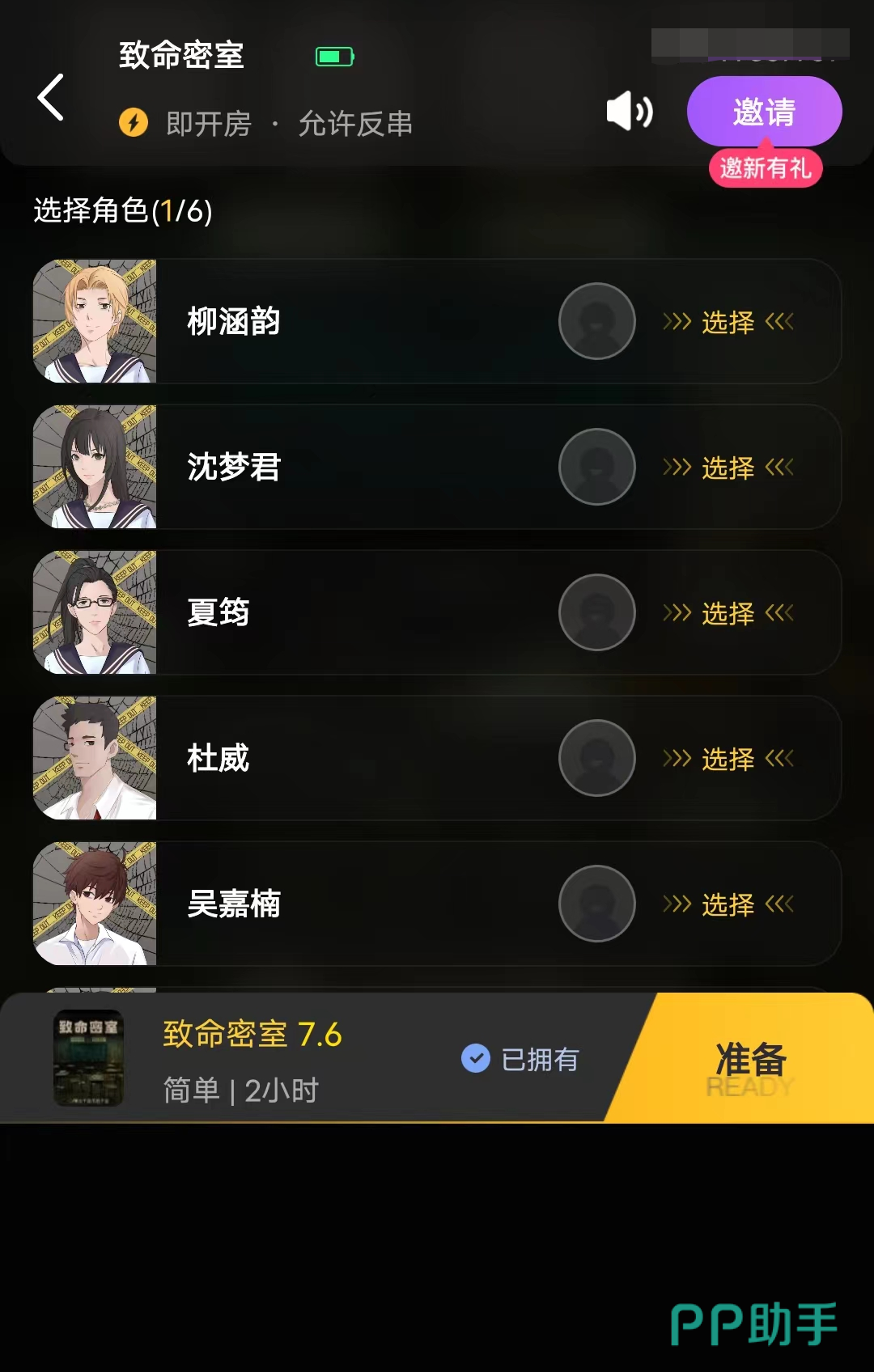Pick the 吴嘉楠 character
This screenshot has width=874, height=1372.
(x=728, y=904)
